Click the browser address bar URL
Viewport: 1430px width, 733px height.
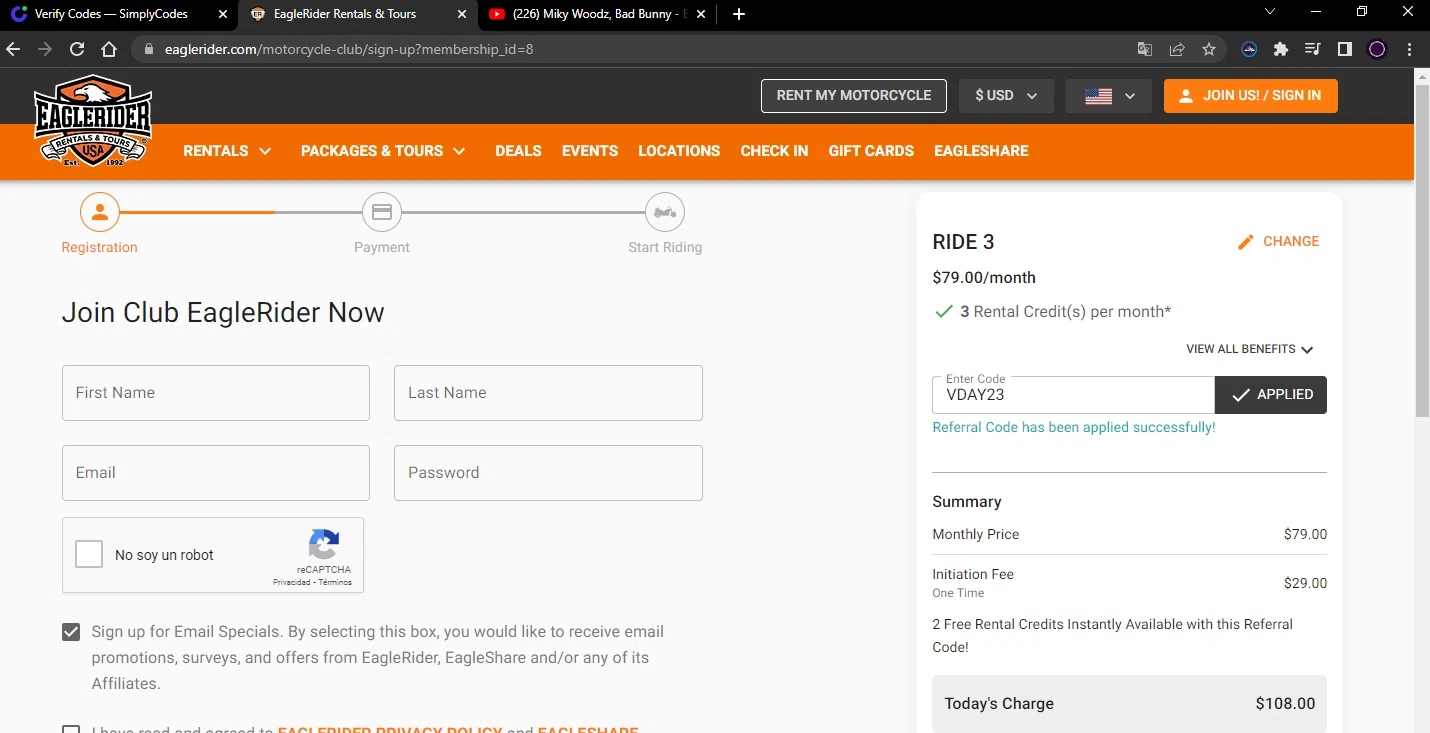point(349,49)
